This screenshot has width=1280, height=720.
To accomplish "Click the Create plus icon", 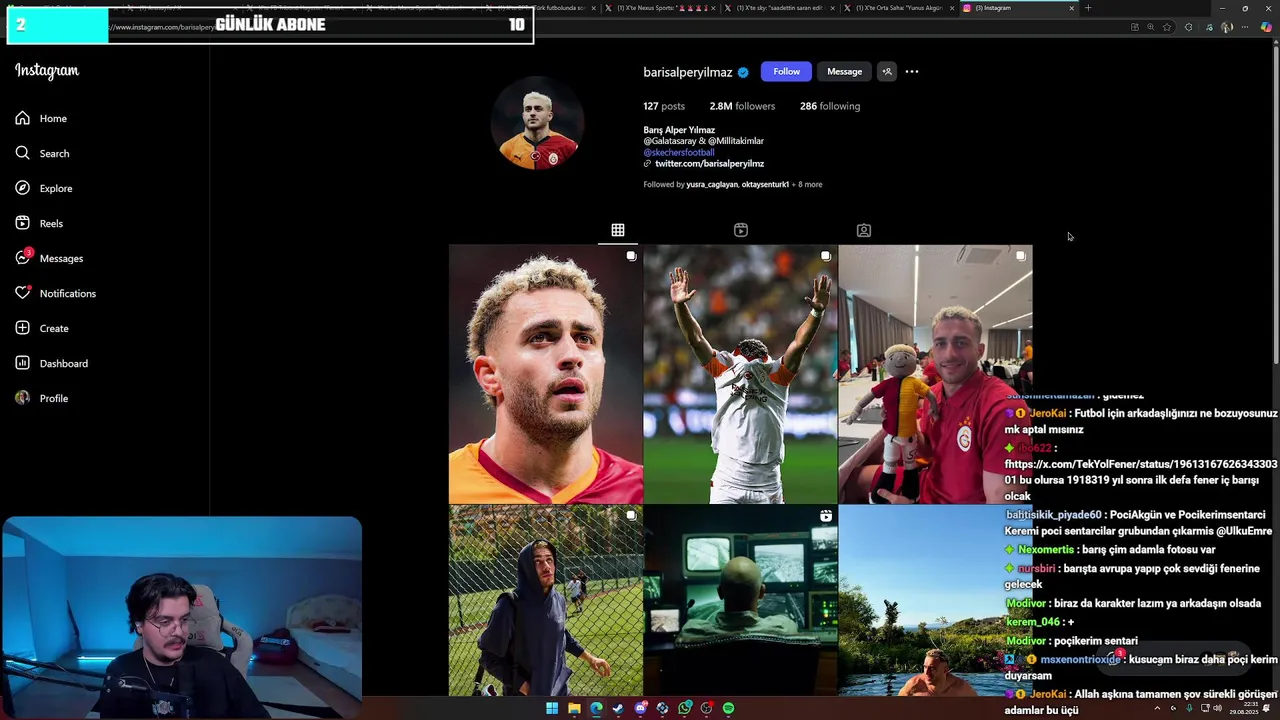I will click(22, 328).
